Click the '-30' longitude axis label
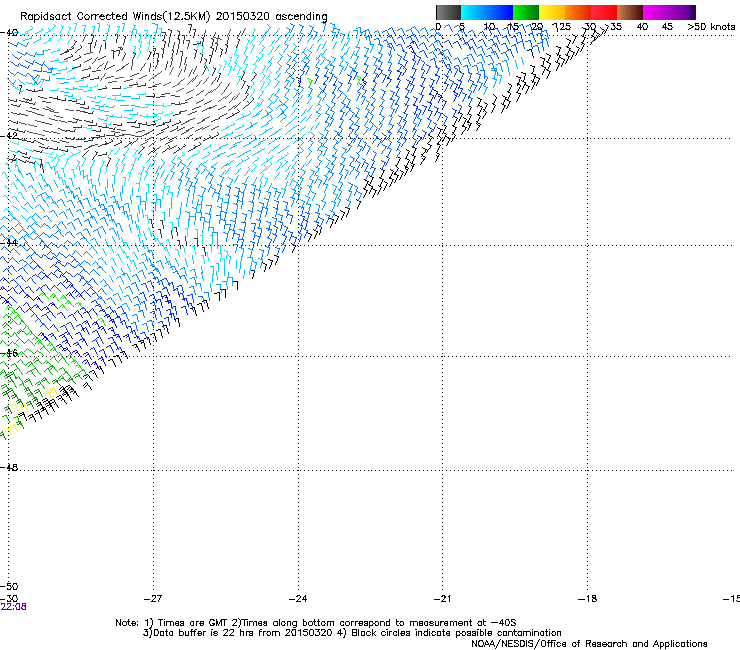This screenshot has height=650, width=740. (x=9, y=598)
